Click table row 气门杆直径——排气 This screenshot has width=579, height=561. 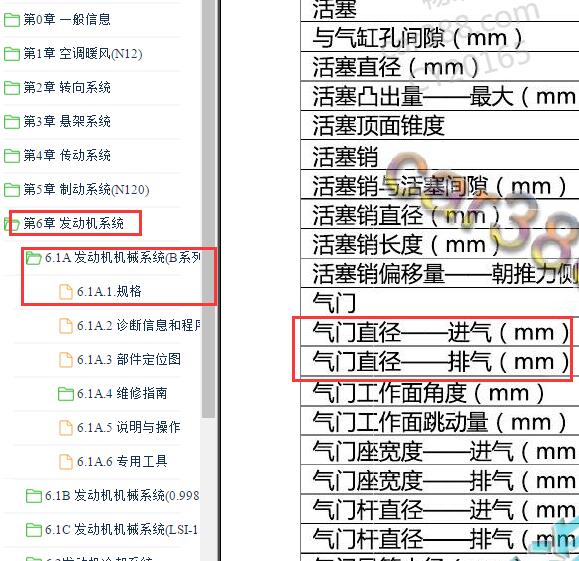440,538
